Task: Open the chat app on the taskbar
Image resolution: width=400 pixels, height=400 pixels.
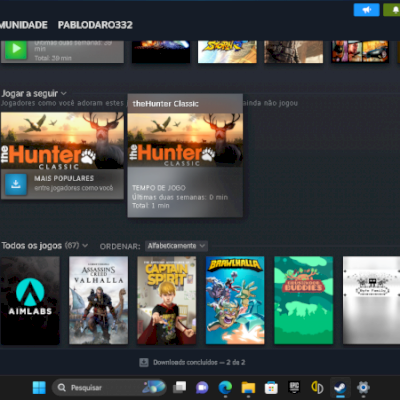Action: coord(202,387)
